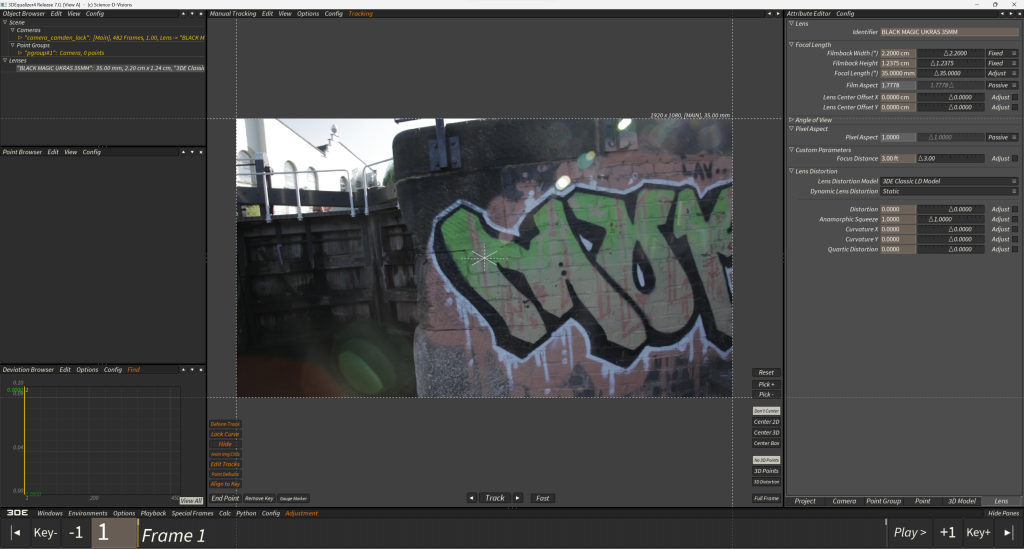Enable Adjust checkbox for Distortion

click(x=1015, y=210)
